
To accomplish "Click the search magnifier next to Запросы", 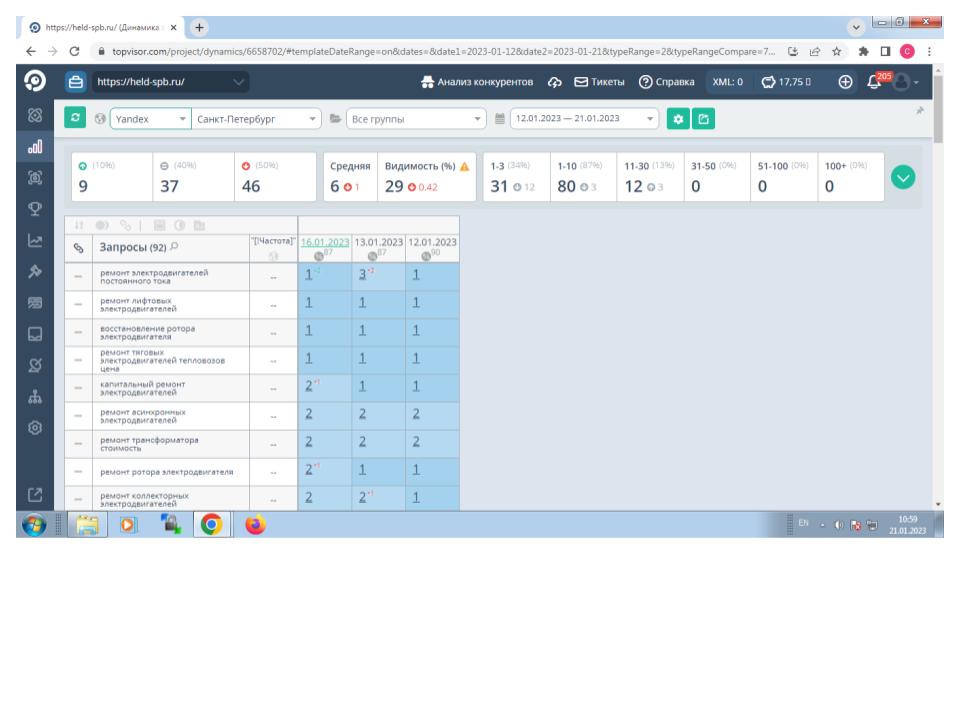I will (x=174, y=247).
